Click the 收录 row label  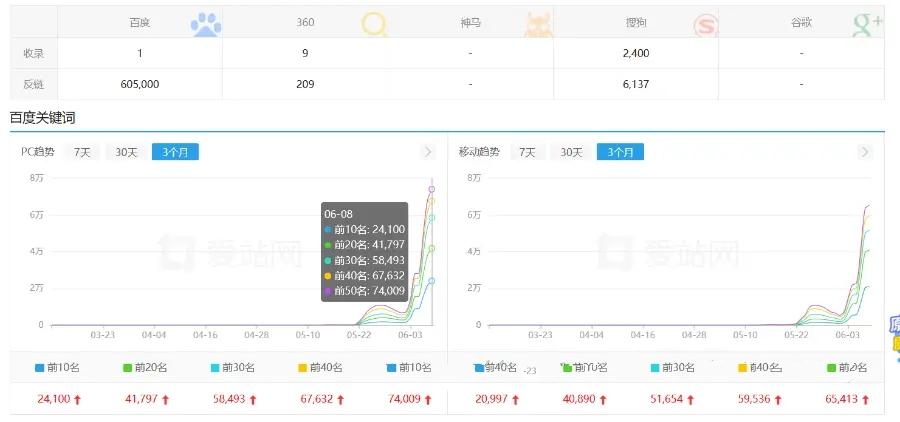pyautogui.click(x=33, y=53)
